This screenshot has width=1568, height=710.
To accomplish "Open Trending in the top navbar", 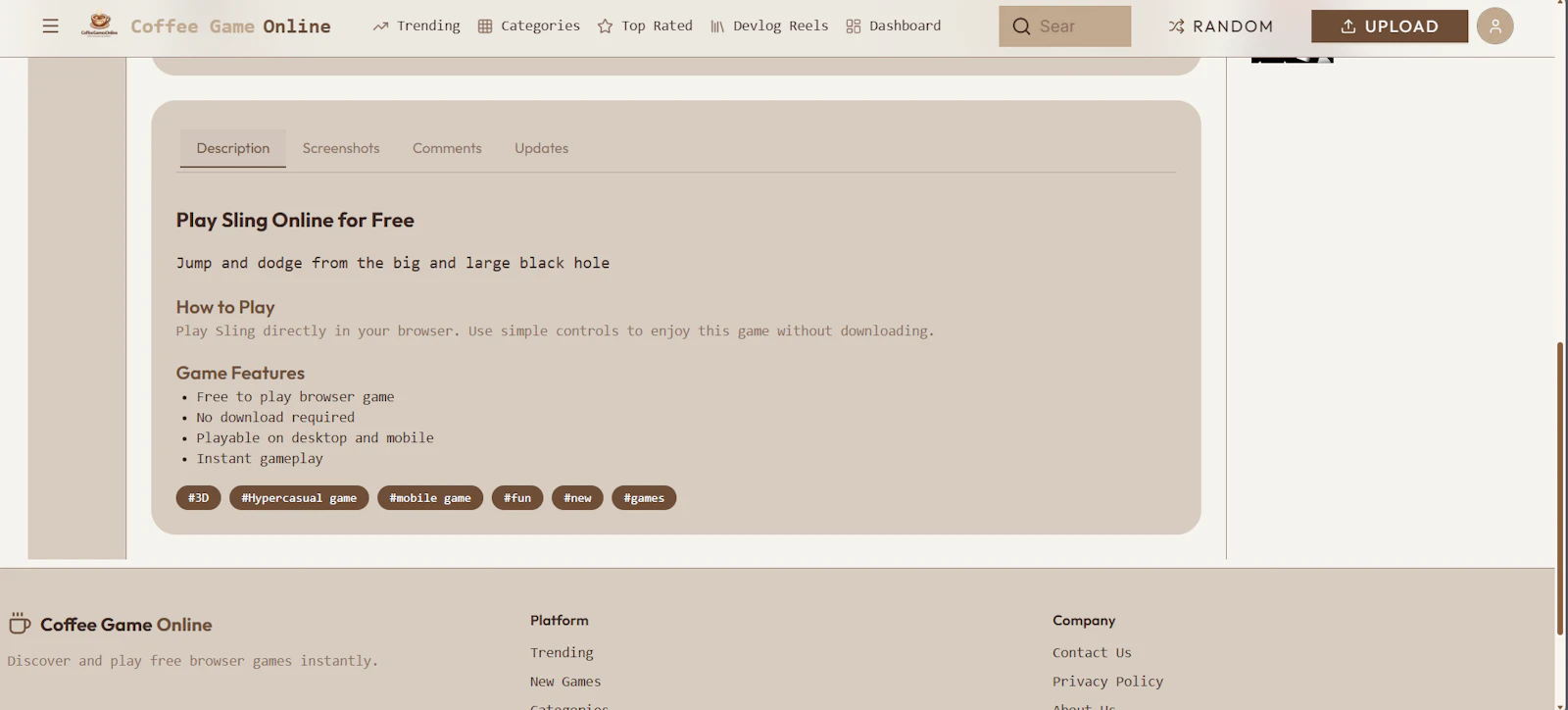I will coord(416,25).
